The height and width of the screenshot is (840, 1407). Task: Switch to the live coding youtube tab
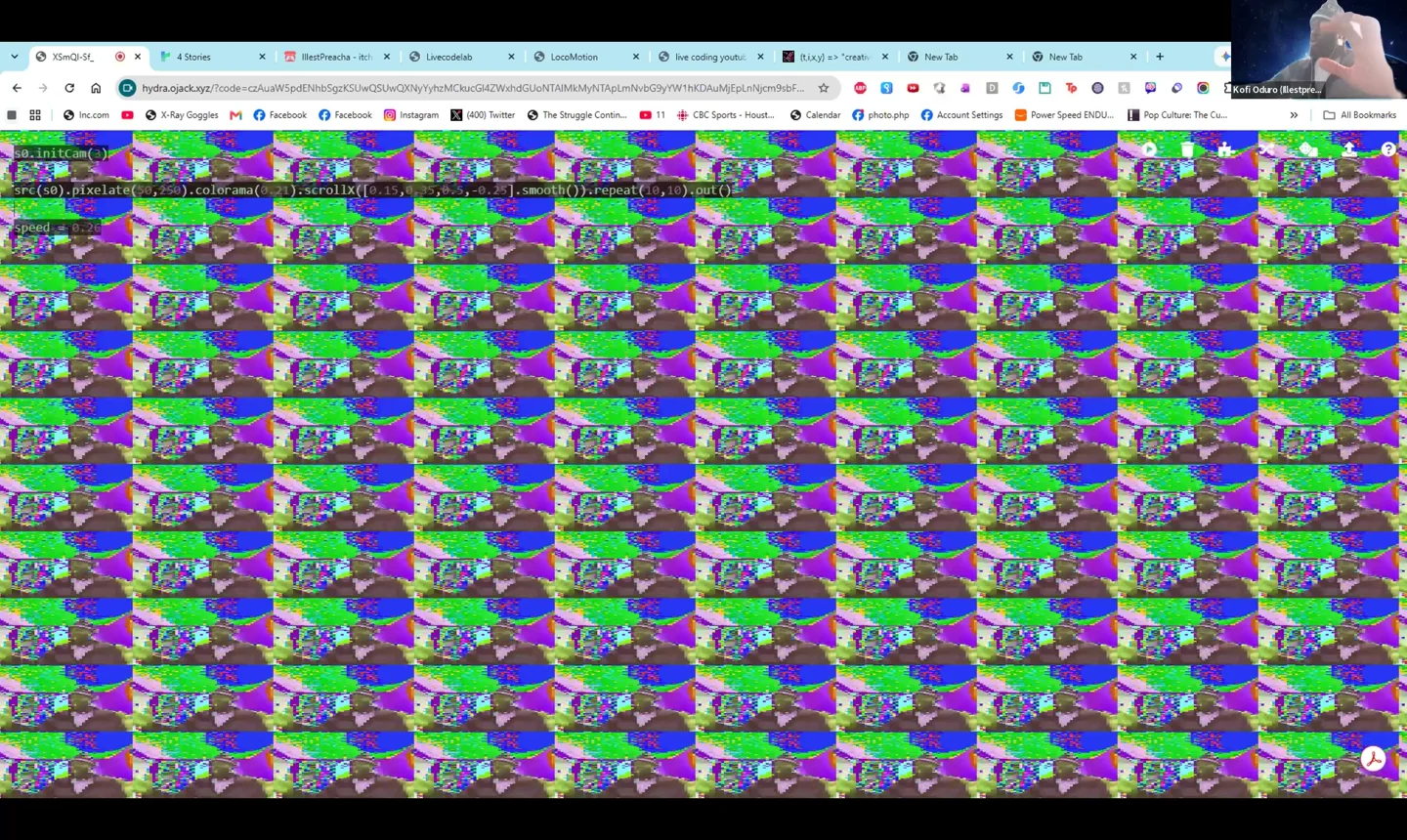click(x=710, y=57)
